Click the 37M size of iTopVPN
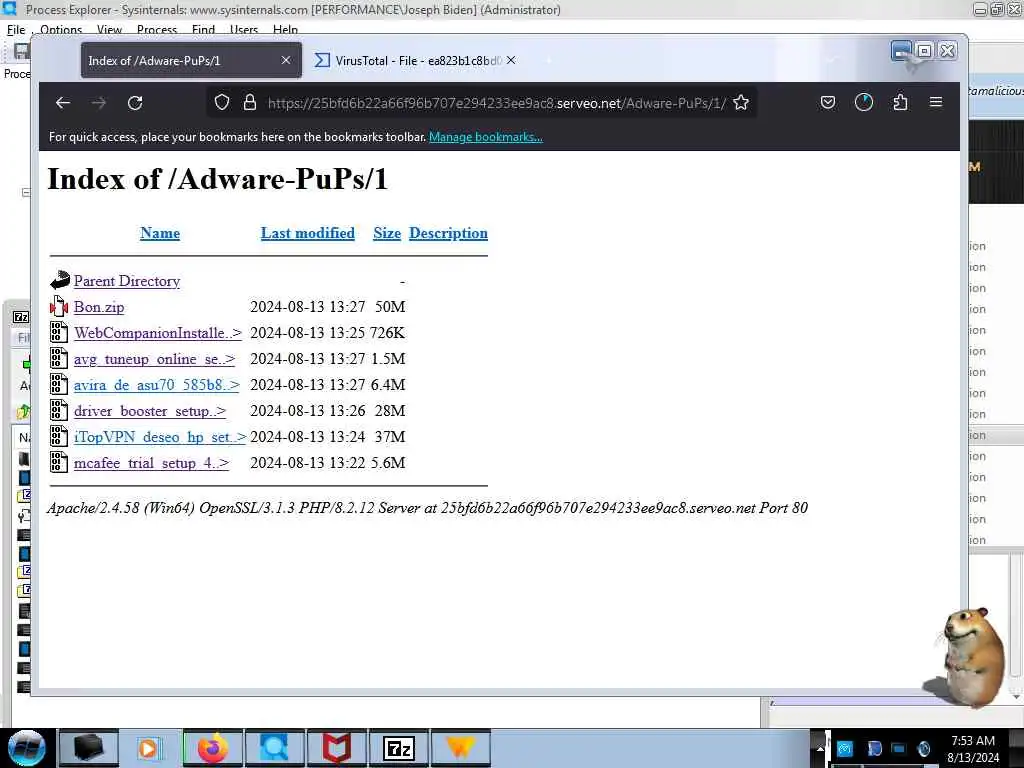The width and height of the screenshot is (1024, 768). point(390,437)
